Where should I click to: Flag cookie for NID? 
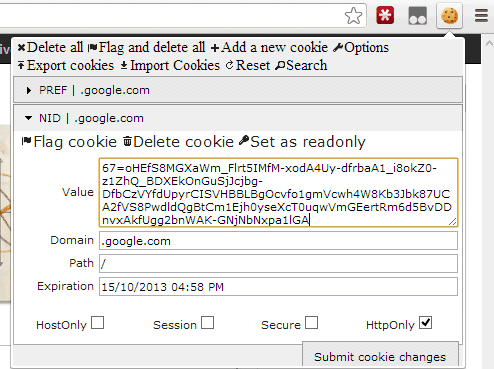[69, 142]
